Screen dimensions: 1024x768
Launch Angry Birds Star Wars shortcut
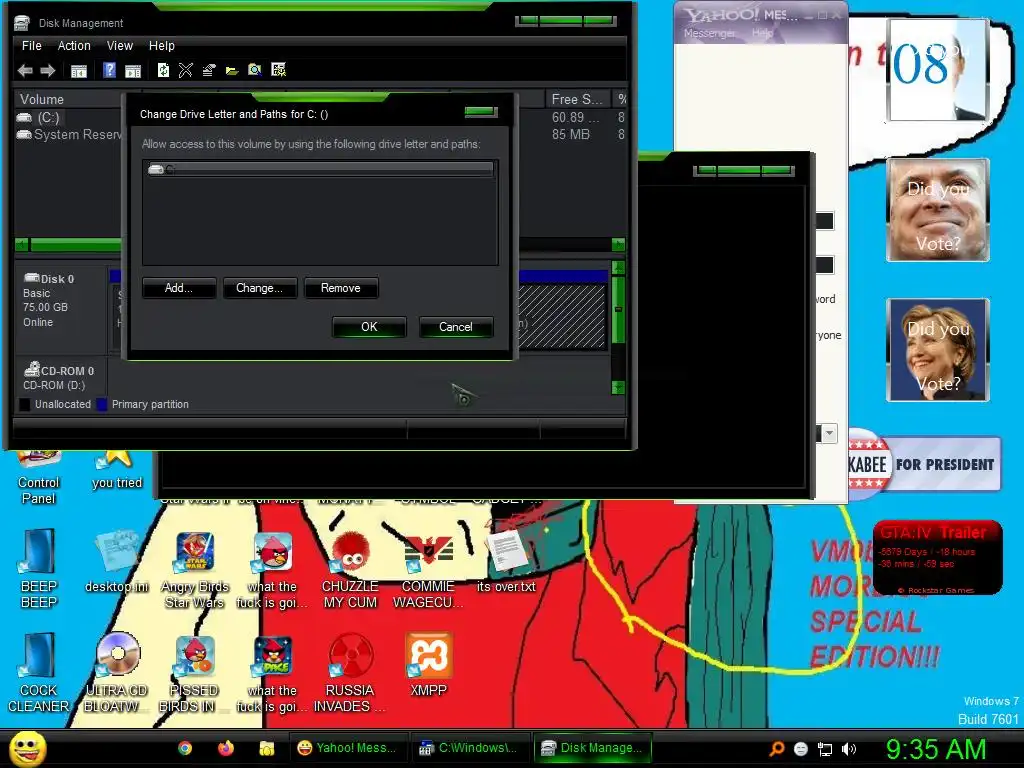[x=195, y=571]
